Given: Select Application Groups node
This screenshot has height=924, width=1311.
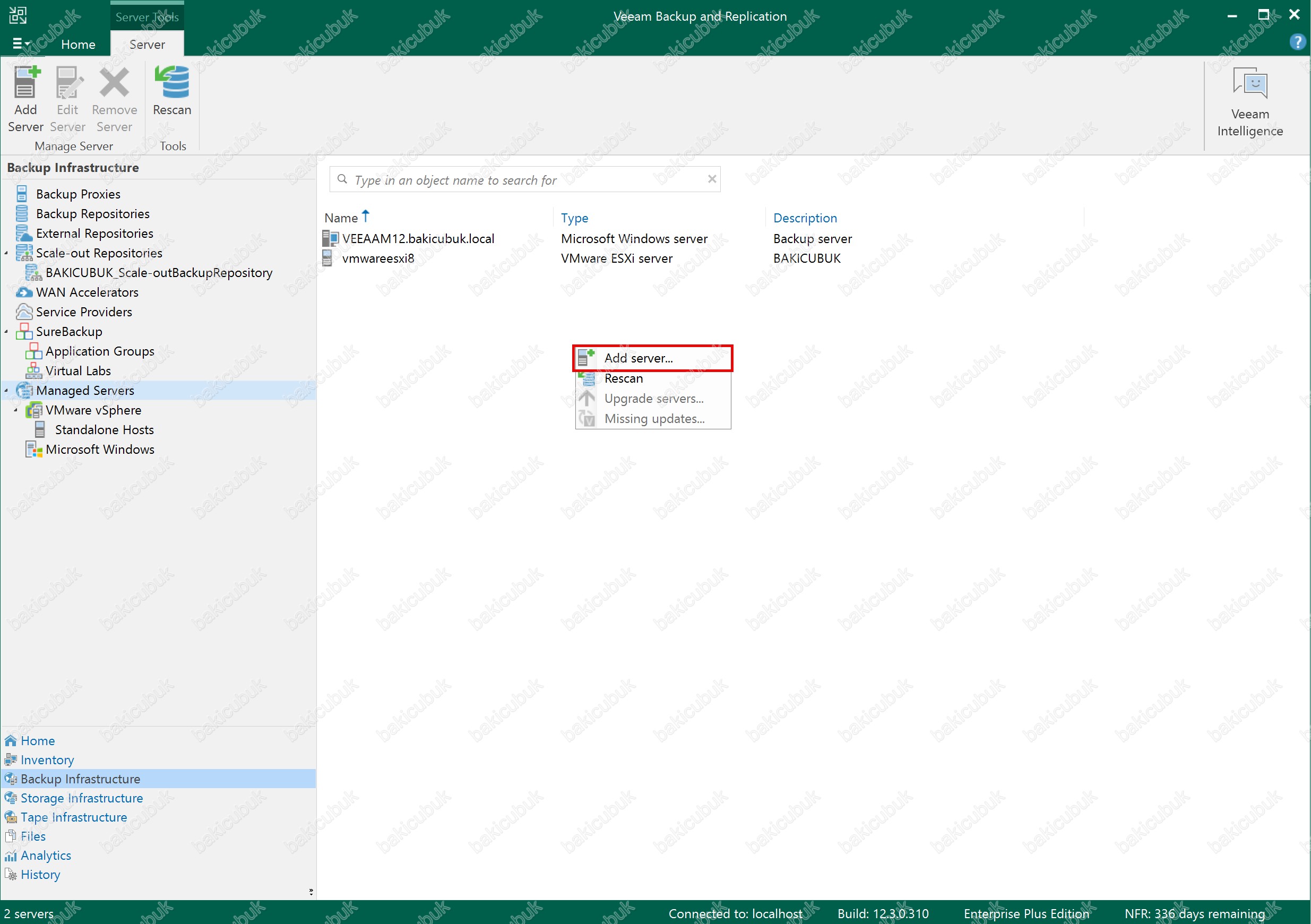Looking at the screenshot, I should [x=100, y=351].
